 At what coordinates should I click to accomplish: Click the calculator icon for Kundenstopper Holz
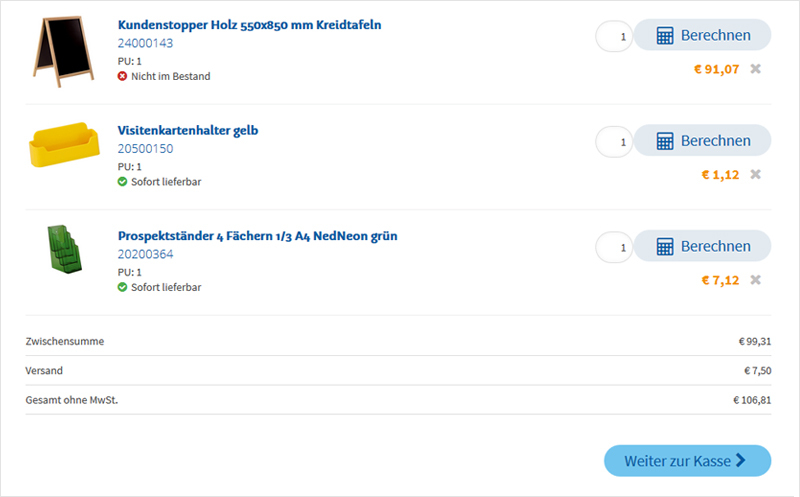tap(665, 36)
